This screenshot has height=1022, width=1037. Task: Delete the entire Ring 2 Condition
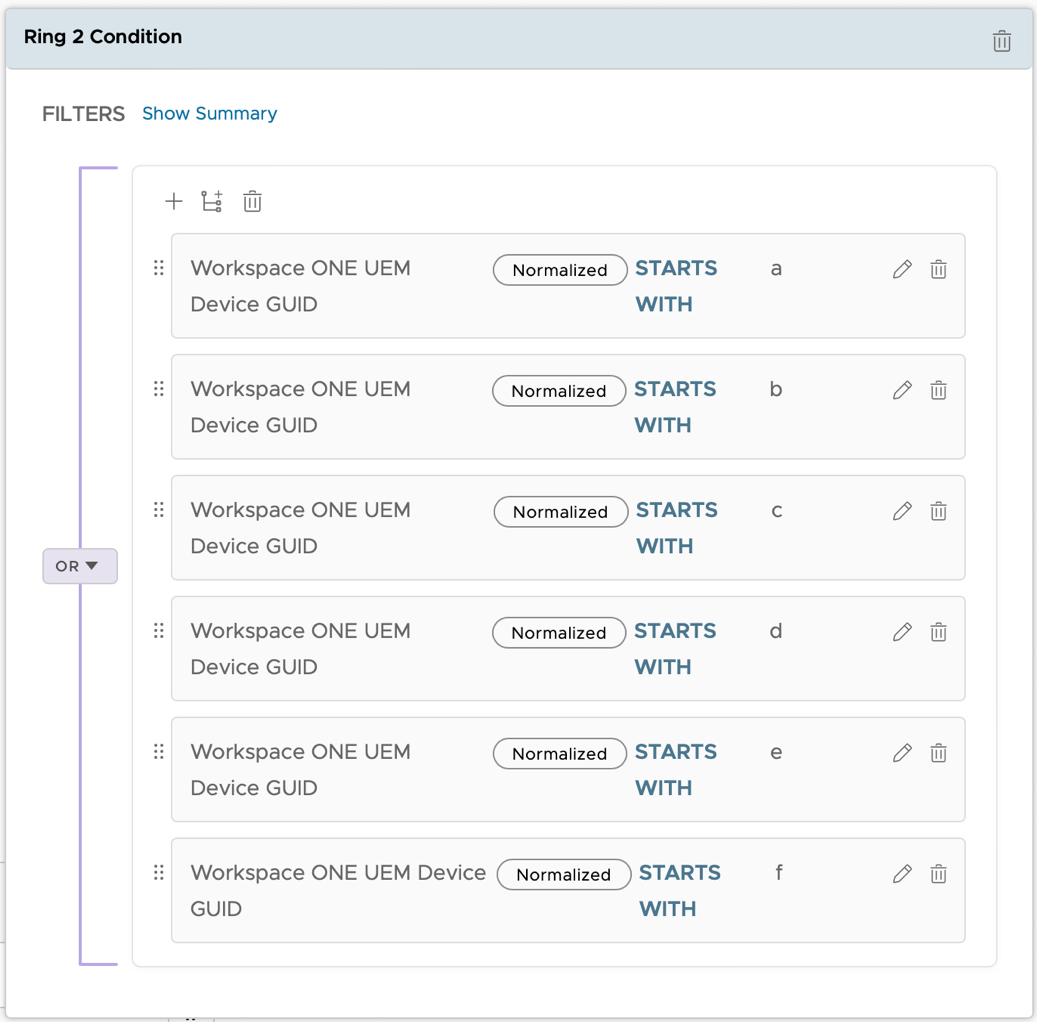pyautogui.click(x=1001, y=41)
